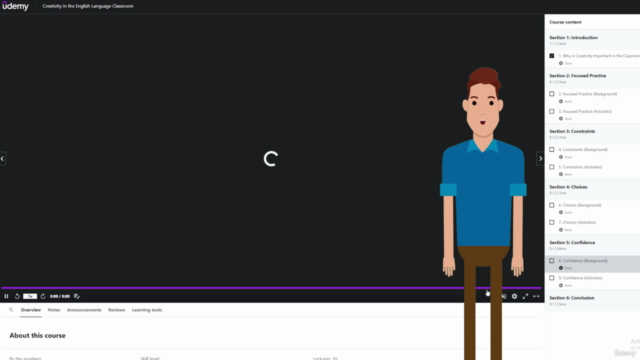Enter fullscreen mode
The image size is (640, 360).
(x=525, y=296)
